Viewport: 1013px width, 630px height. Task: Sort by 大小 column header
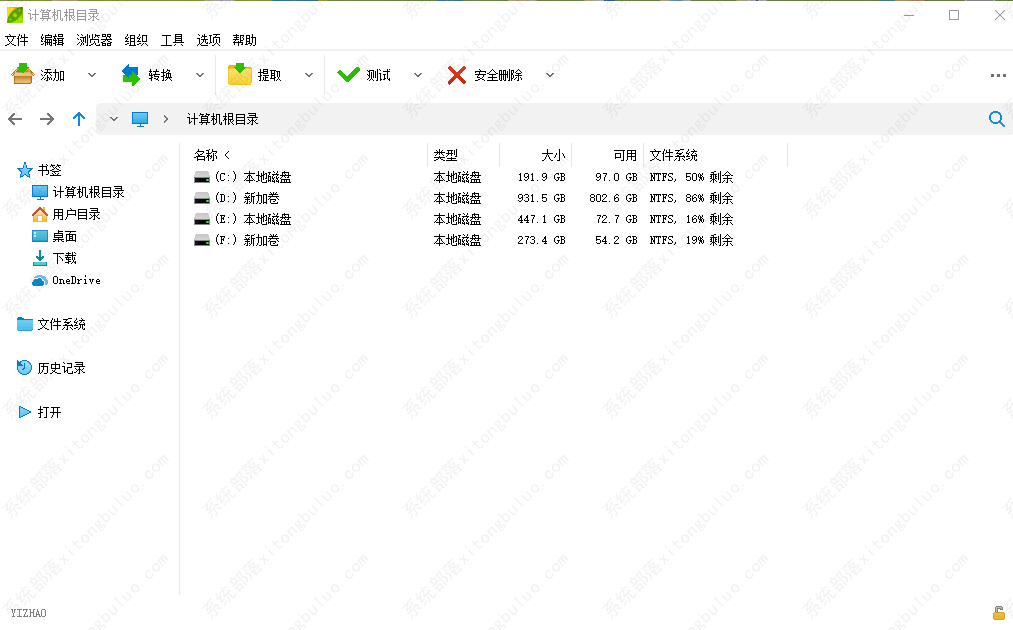pos(553,155)
